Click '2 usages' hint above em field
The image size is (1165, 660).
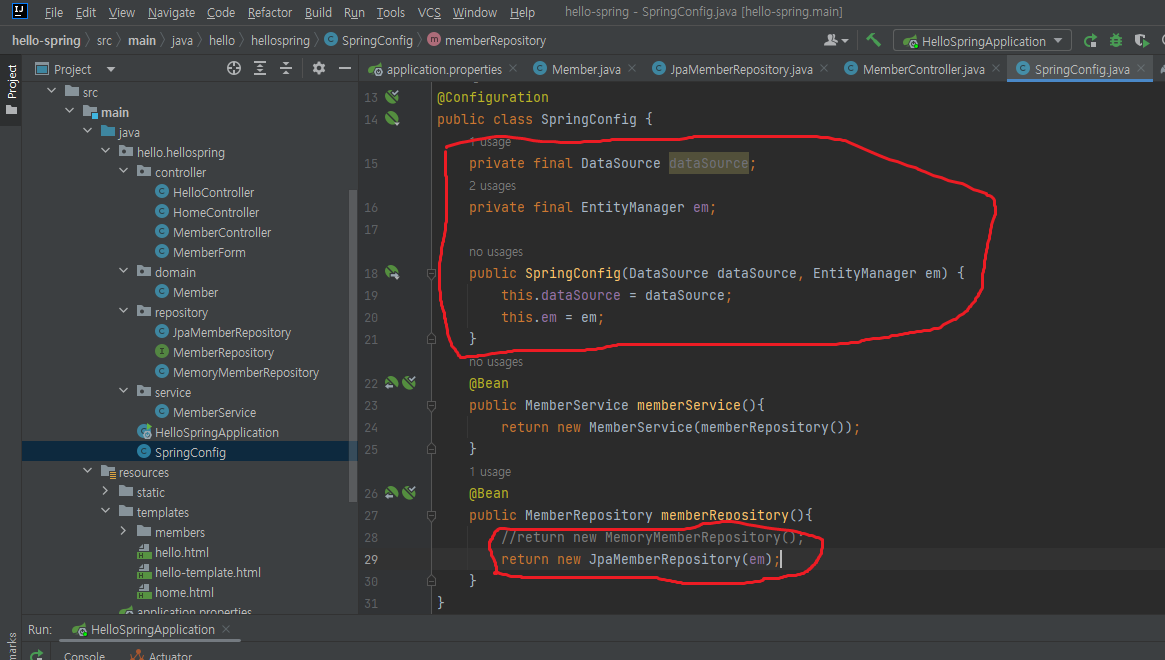492,185
